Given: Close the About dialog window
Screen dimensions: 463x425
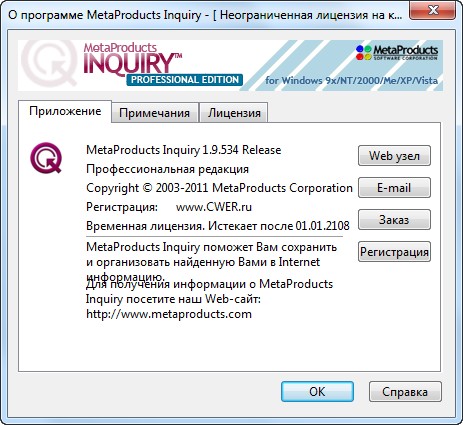Looking at the screenshot, I should click(x=432, y=11).
